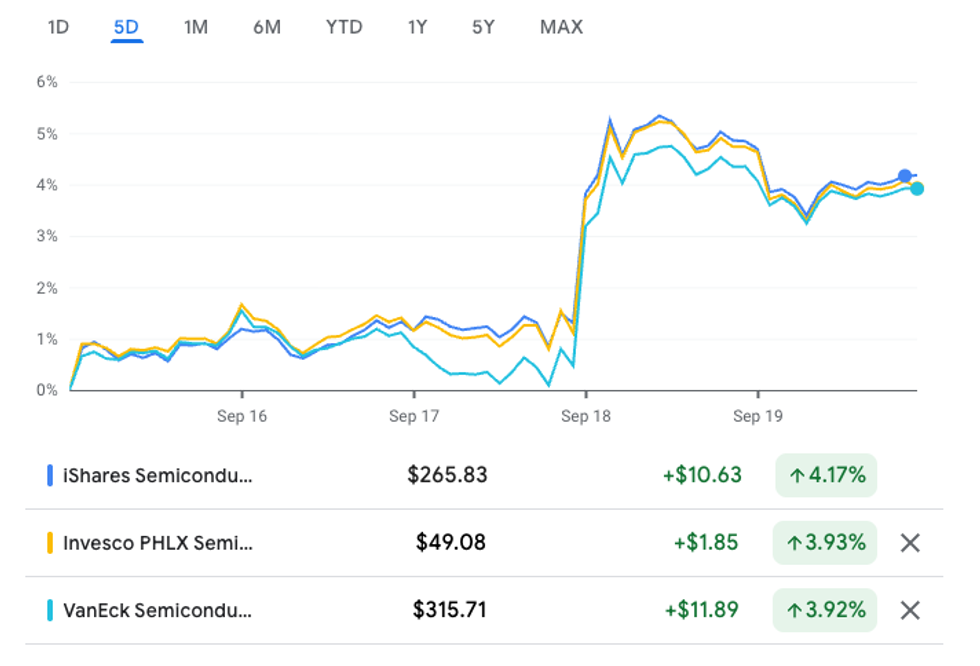The width and height of the screenshot is (980, 666).
Task: Select YTD time period
Action: pyautogui.click(x=344, y=27)
